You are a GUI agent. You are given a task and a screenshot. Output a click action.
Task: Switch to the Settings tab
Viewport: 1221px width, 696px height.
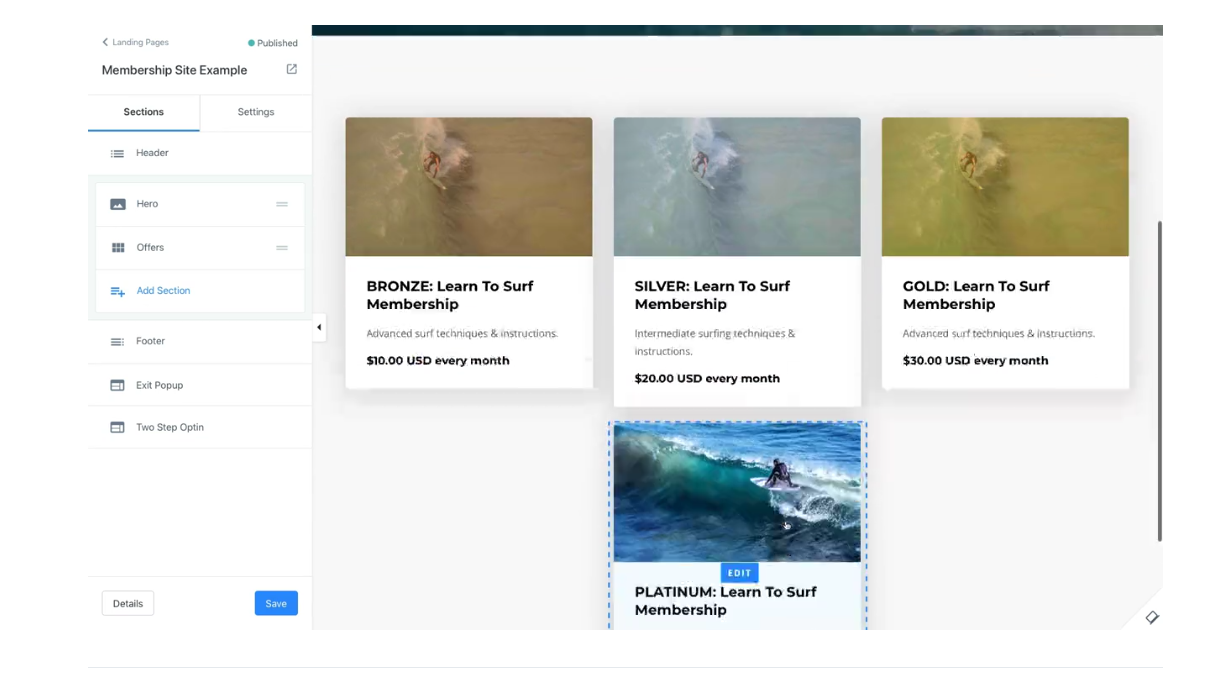[256, 112]
